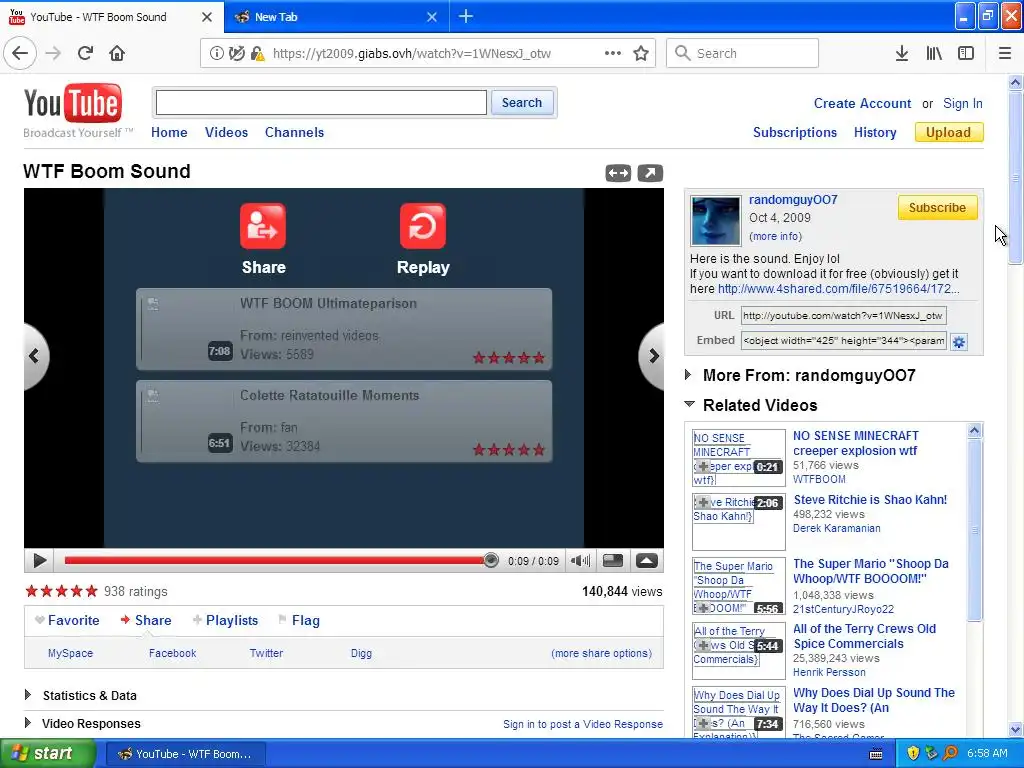Pop out the video with the arrow icon

[x=650, y=173]
